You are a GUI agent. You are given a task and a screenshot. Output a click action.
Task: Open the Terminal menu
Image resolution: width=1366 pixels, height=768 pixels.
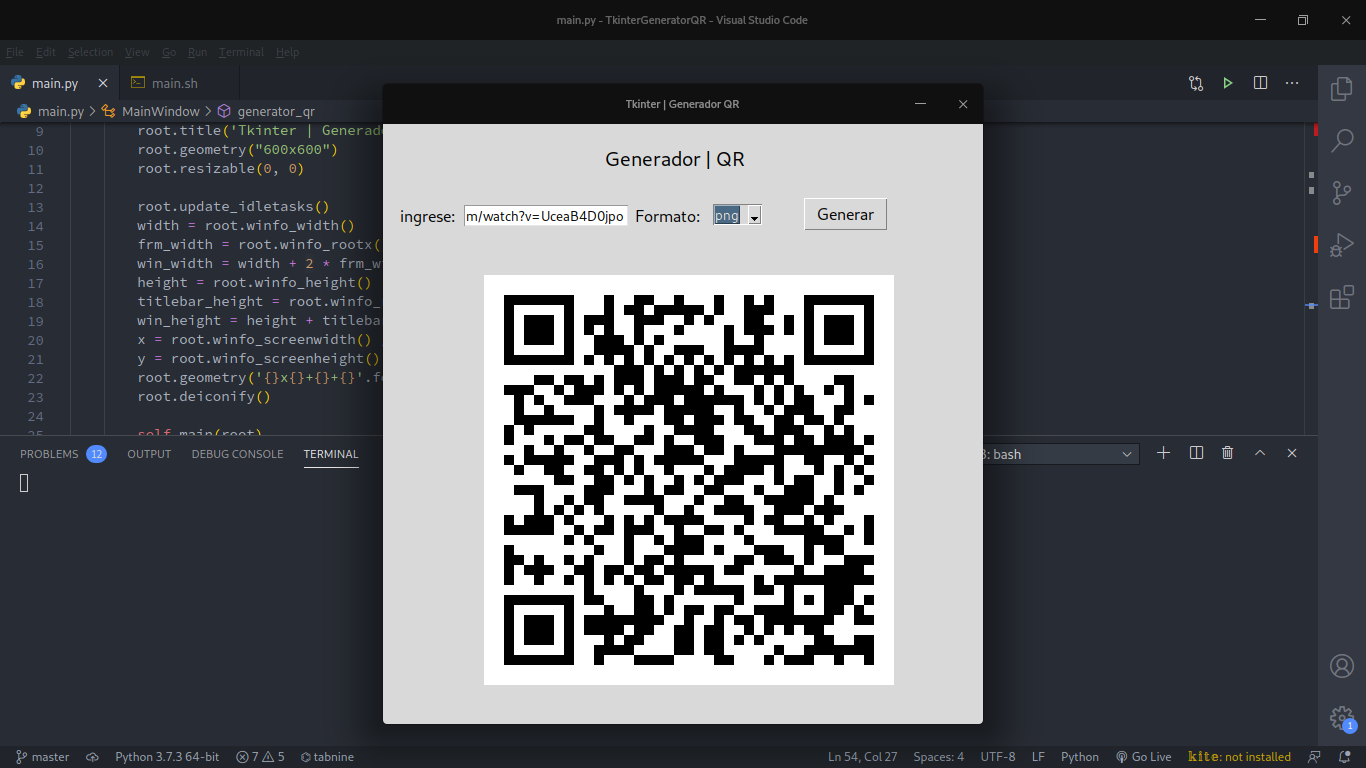pyautogui.click(x=242, y=52)
